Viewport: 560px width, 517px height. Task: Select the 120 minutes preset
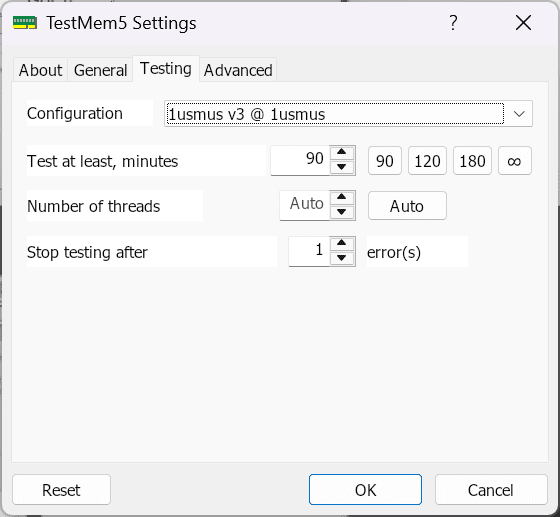(427, 161)
